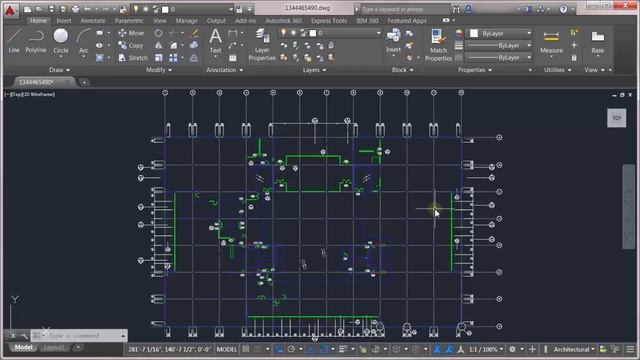The height and width of the screenshot is (360, 640).
Task: Open the layer dropdown in Layers panel
Action: tap(378, 33)
